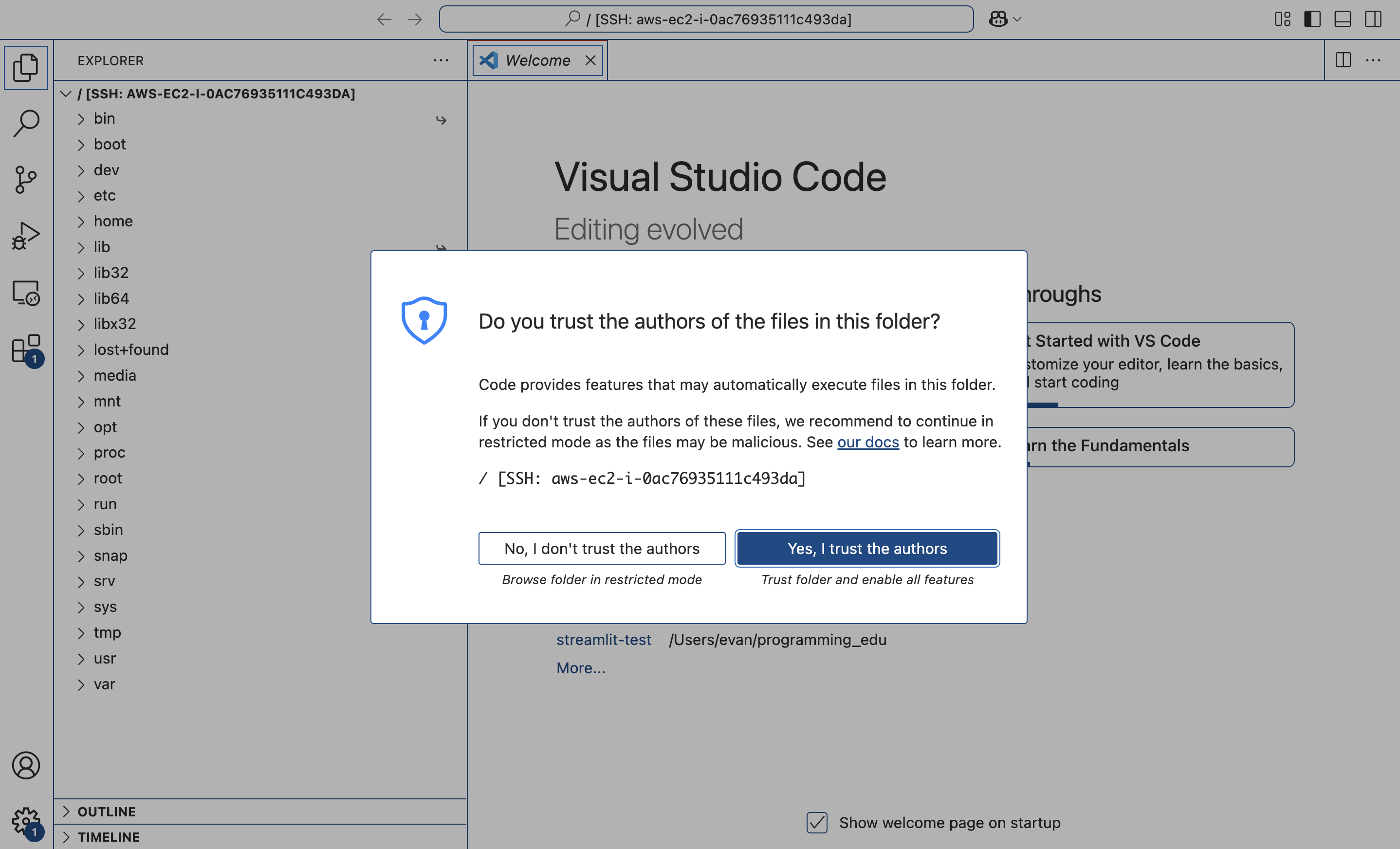The height and width of the screenshot is (849, 1400).
Task: Uncheck Show welcome page on startup
Action: pos(817,822)
